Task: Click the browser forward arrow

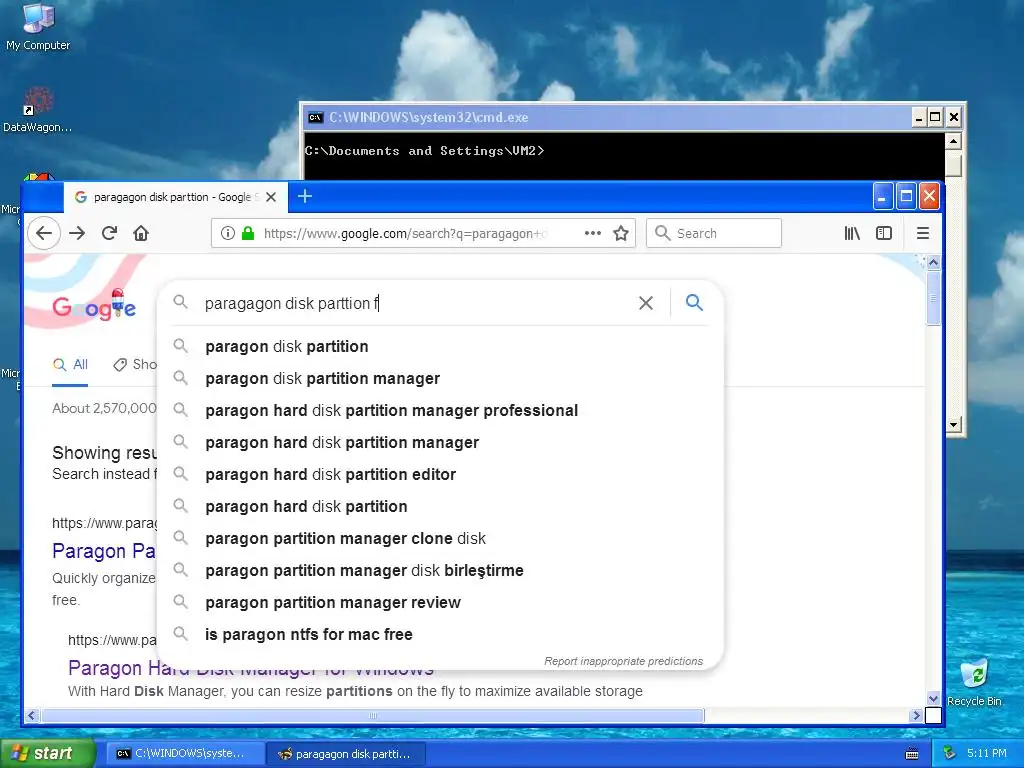Action: 77,233
